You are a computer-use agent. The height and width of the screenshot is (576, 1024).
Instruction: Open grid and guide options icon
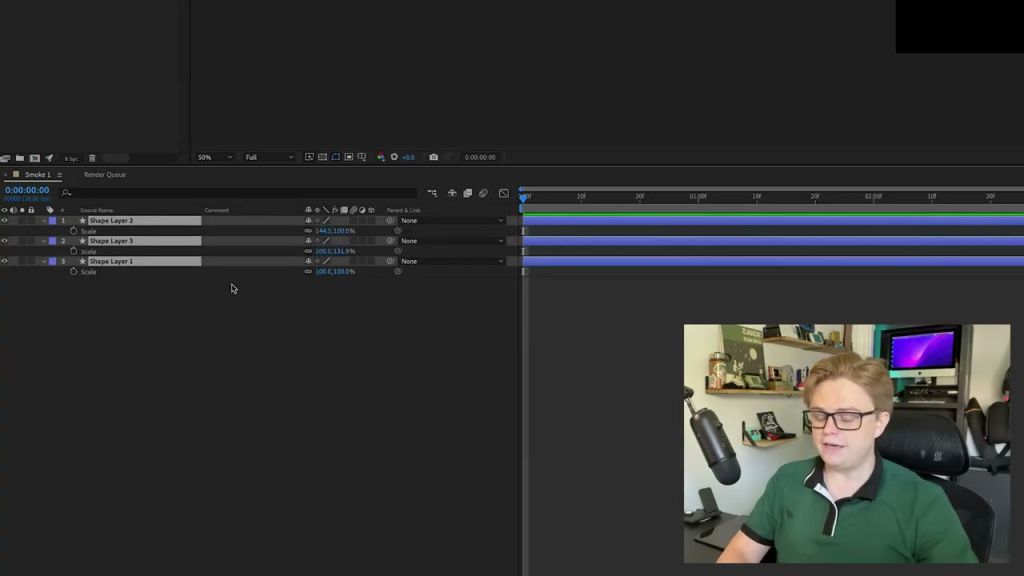click(x=362, y=157)
